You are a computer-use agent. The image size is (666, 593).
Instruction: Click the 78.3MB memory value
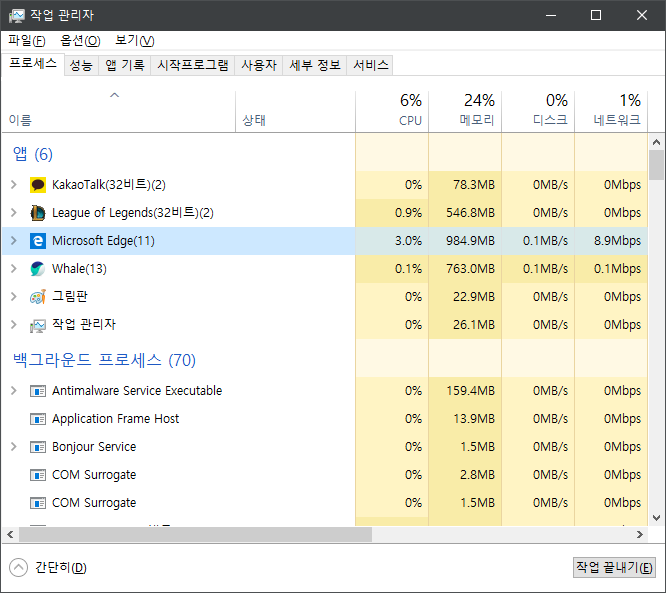[x=474, y=185]
